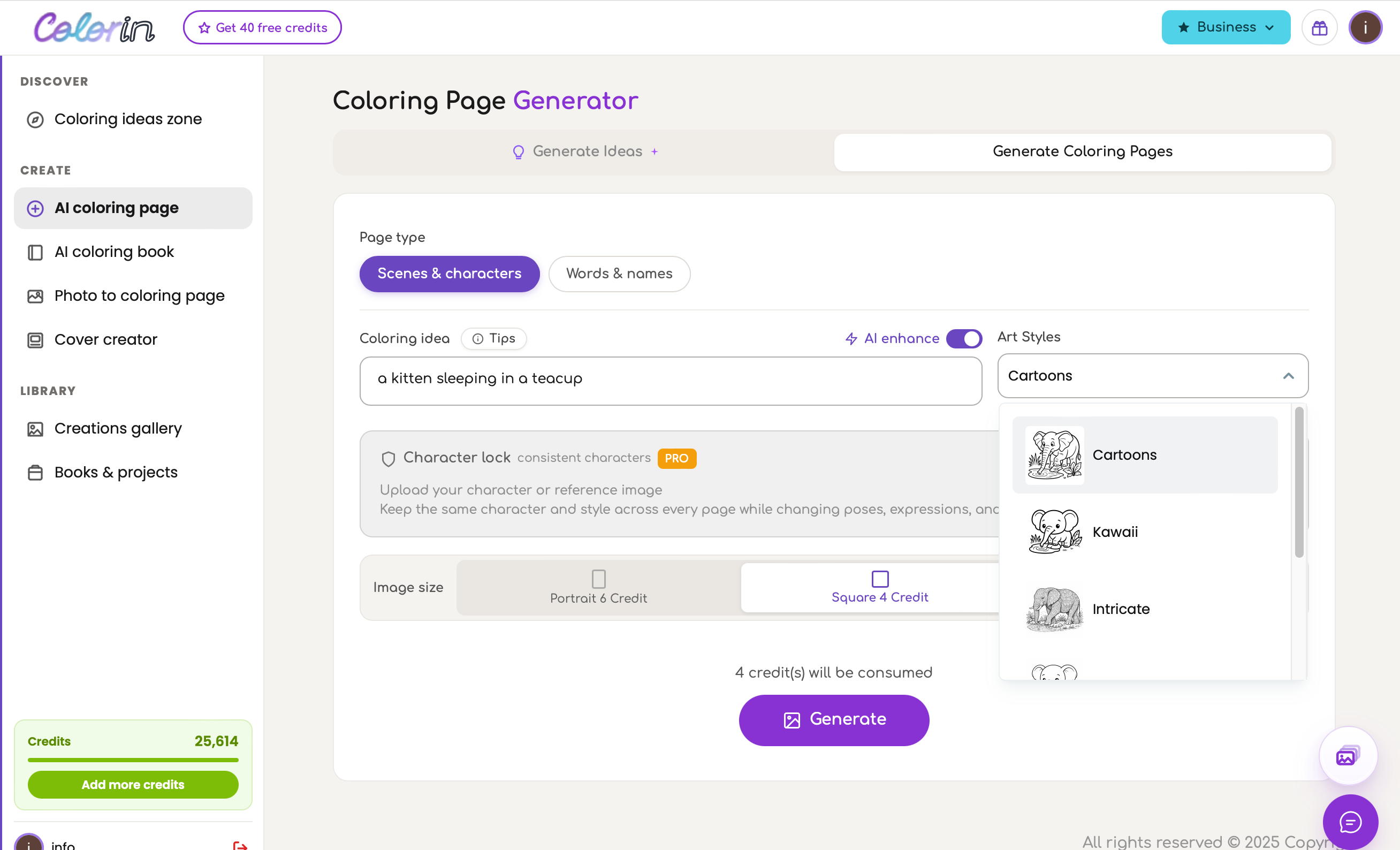Open Books & projects in sidebar
The width and height of the screenshot is (1400, 850).
coord(133,473)
